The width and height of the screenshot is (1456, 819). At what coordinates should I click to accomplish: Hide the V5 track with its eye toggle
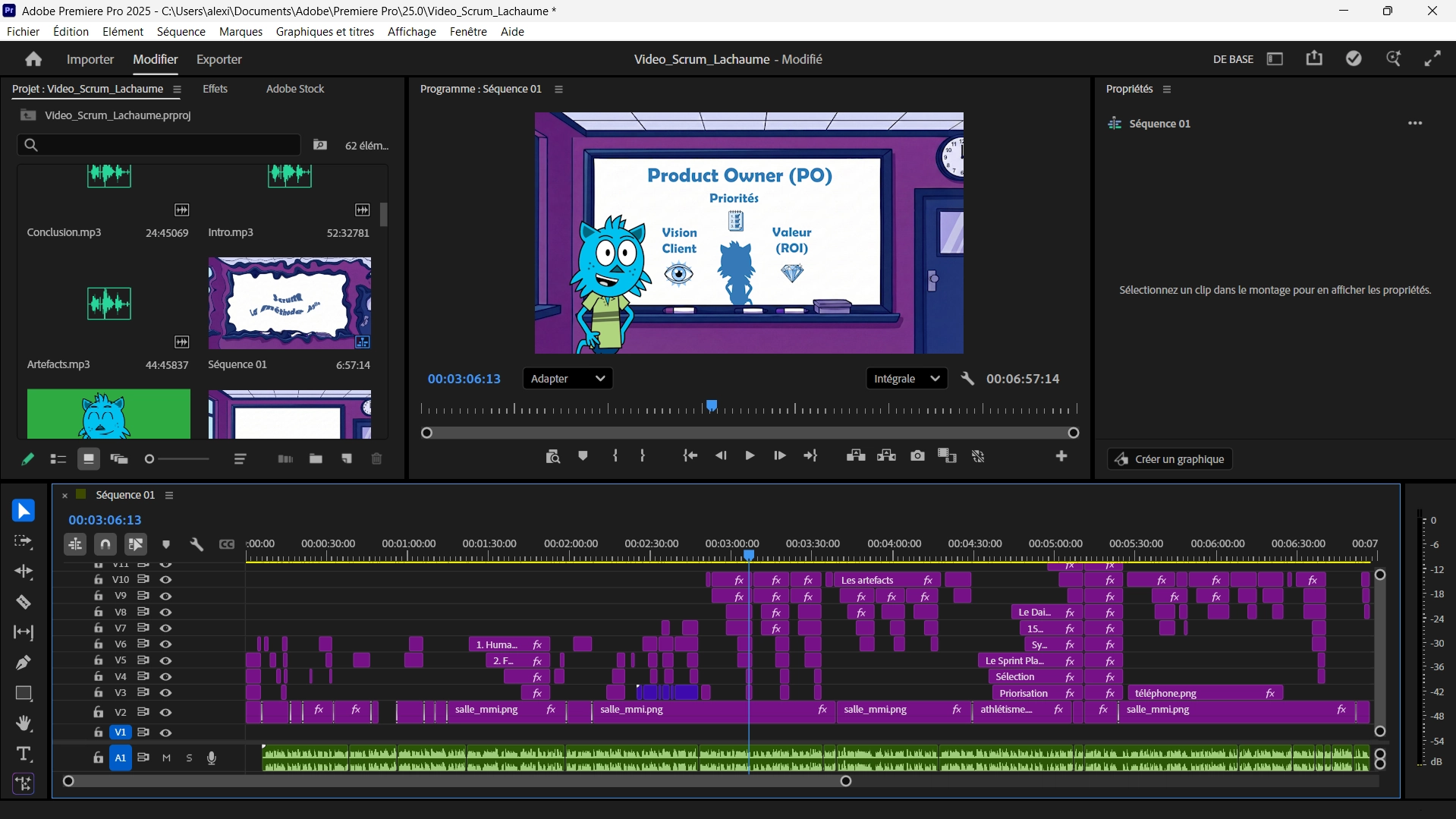(166, 660)
